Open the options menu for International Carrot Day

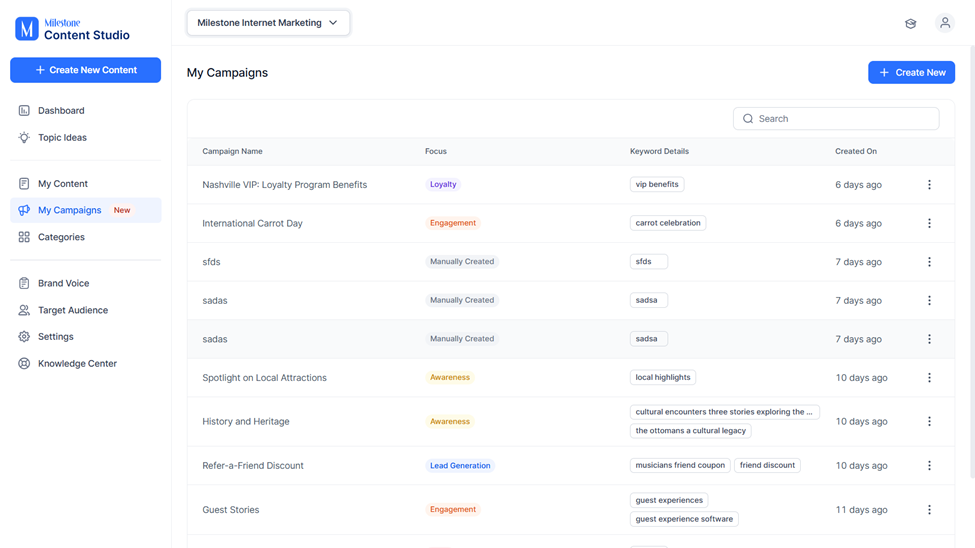929,223
